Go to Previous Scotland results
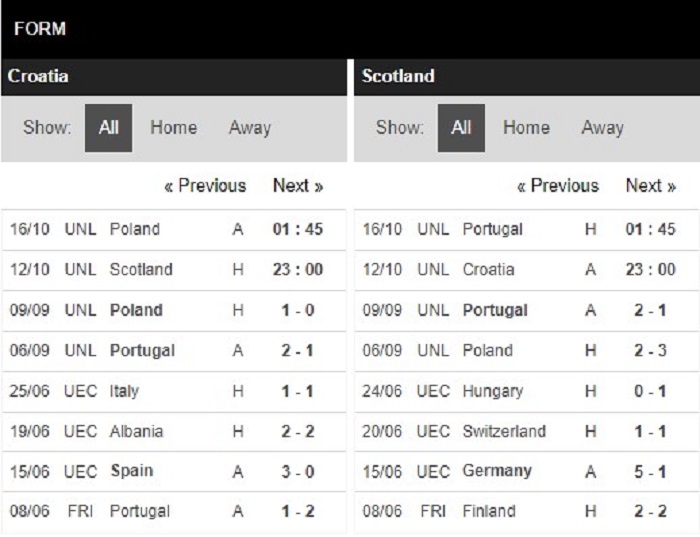This screenshot has width=700, height=537. pos(558,186)
